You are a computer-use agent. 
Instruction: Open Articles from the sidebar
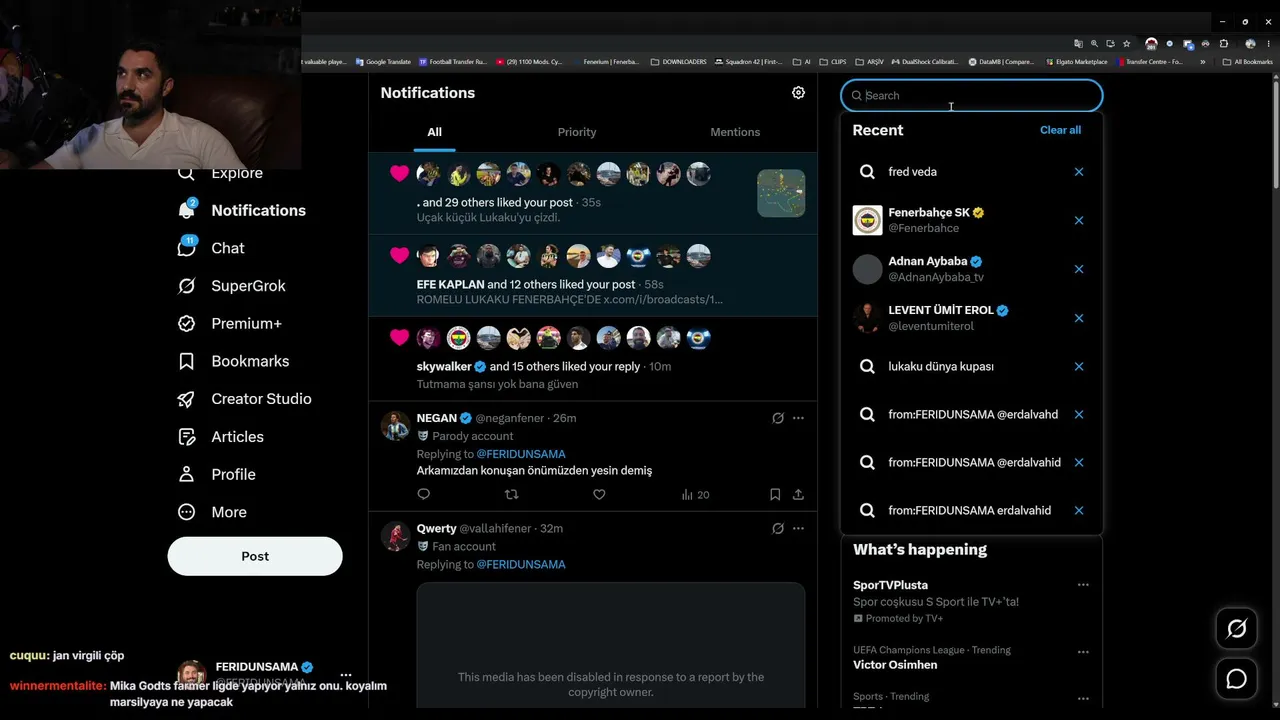[x=220, y=437]
